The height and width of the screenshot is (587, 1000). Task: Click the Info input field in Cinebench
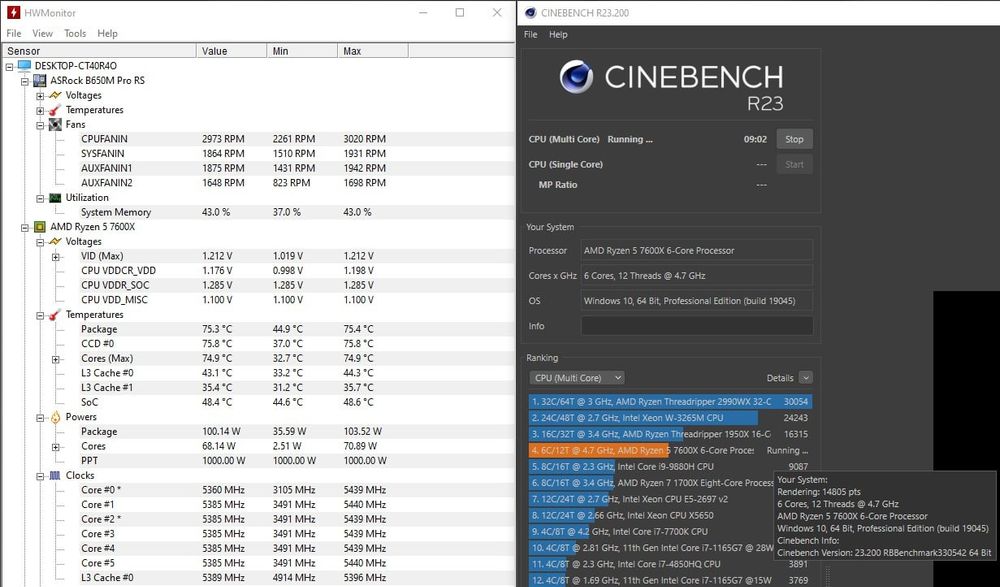(x=696, y=326)
